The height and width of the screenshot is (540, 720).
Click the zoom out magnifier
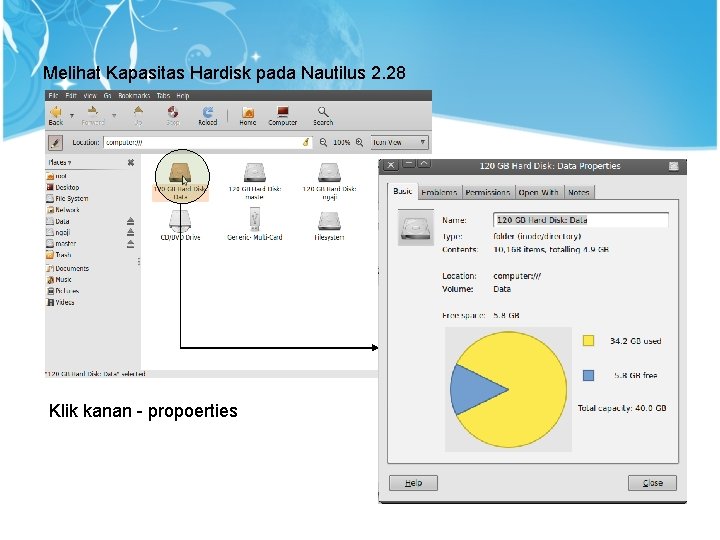pyautogui.click(x=323, y=142)
